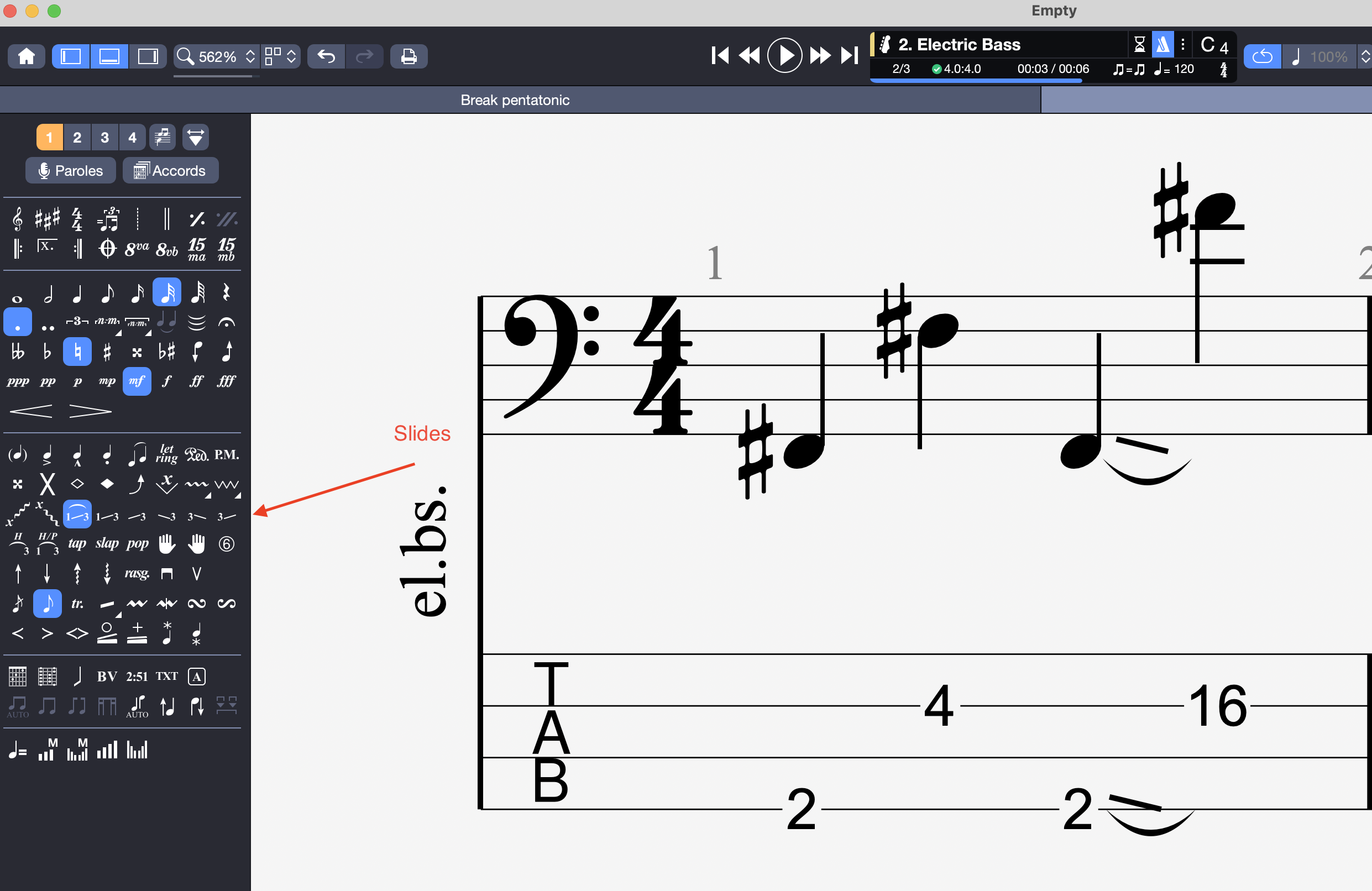This screenshot has width=1372, height=891.
Task: Add a crescendo hairpin
Action: click(x=32, y=411)
